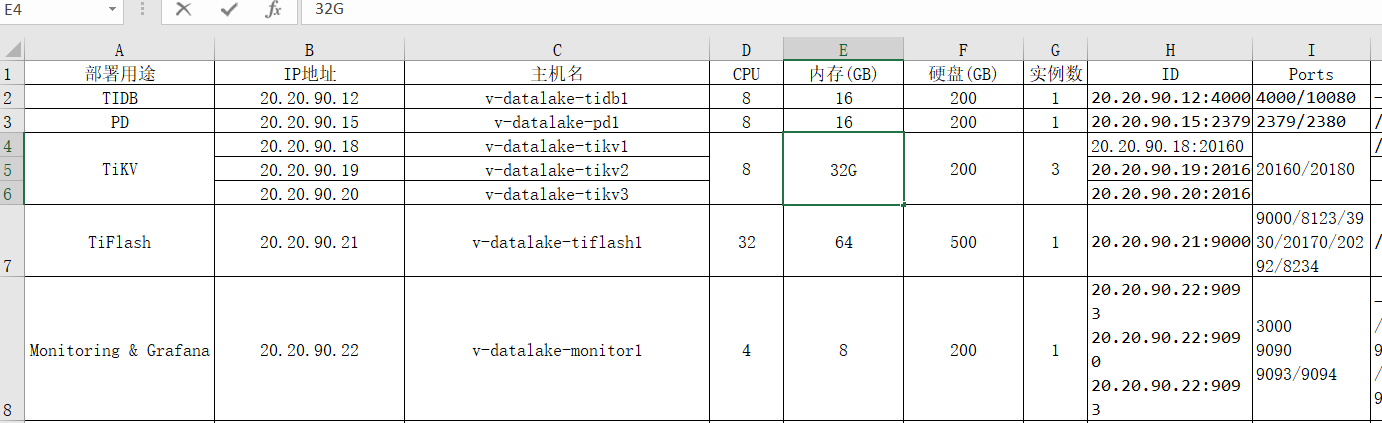The width and height of the screenshot is (1382, 423).
Task: Click the formula bar containing 32G
Action: [800, 10]
